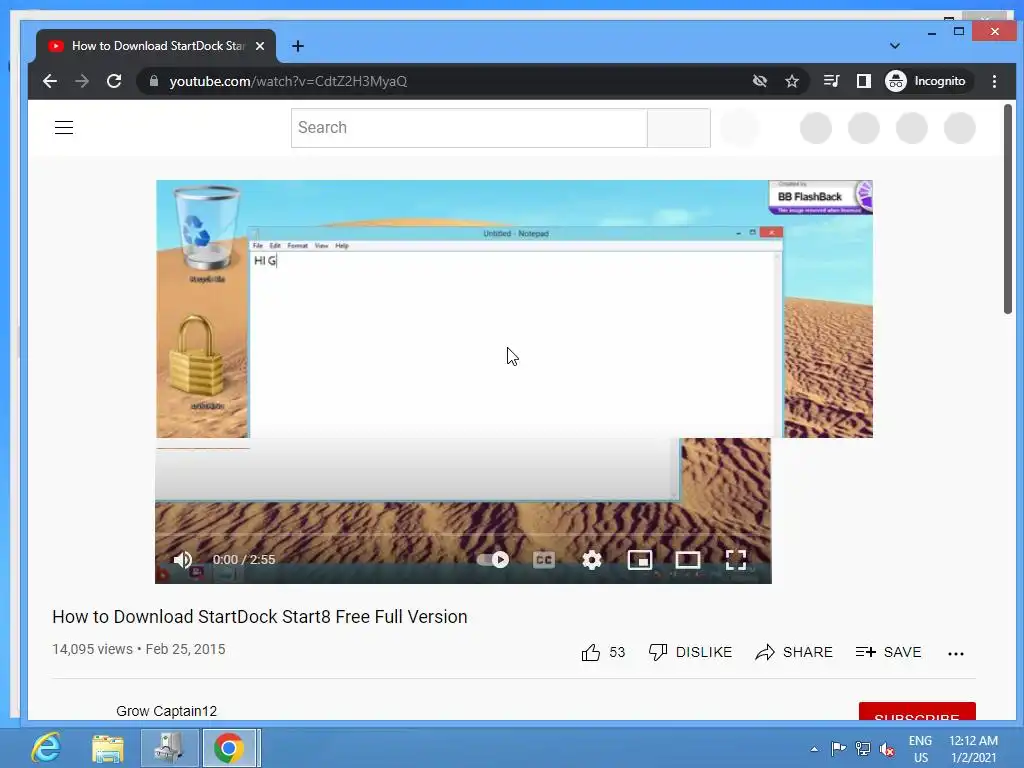Open Chrome three-dot menu
Viewport: 1024px width, 768px height.
[x=994, y=81]
